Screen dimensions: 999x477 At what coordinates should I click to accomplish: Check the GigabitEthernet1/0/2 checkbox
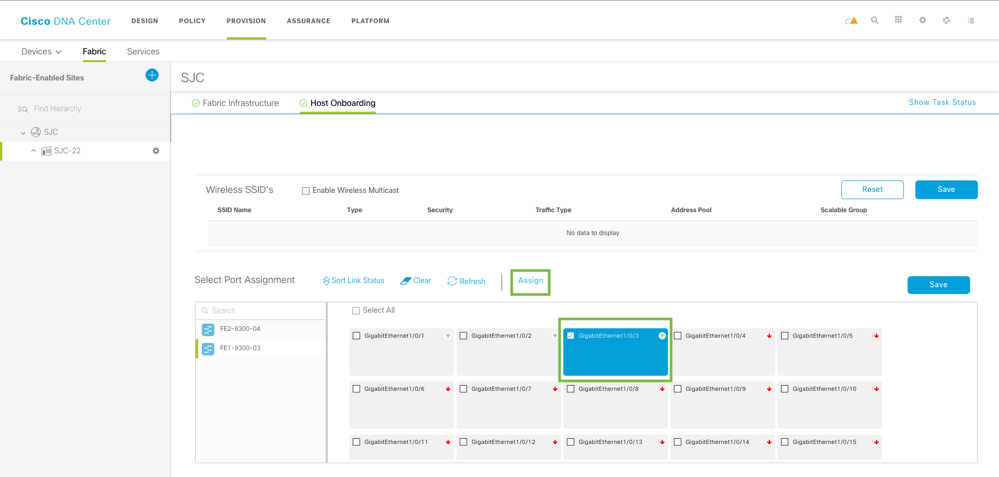(464, 336)
